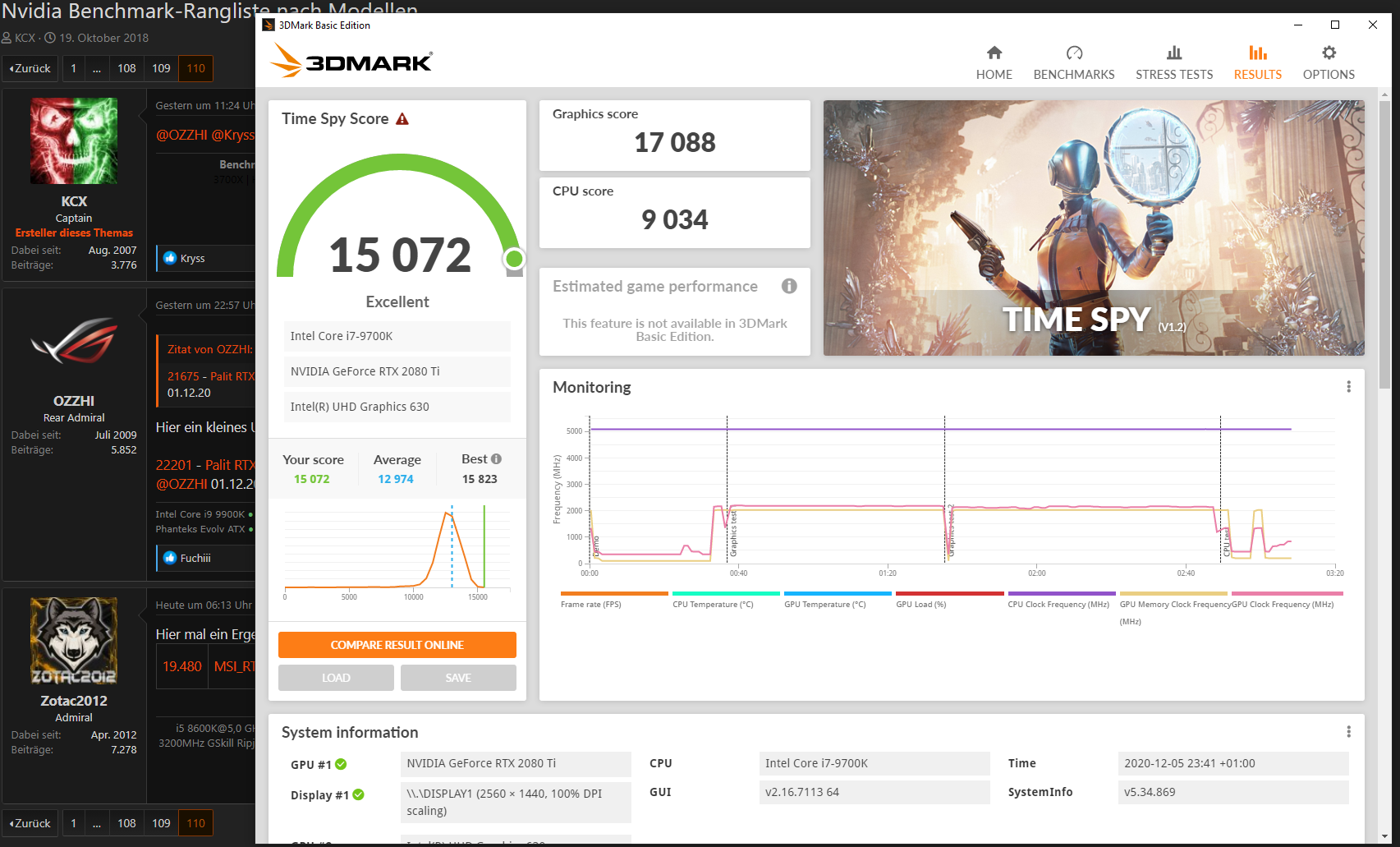Viewport: 1400px width, 847px height.
Task: Click top pagination ellipsis in forum
Action: 97,68
